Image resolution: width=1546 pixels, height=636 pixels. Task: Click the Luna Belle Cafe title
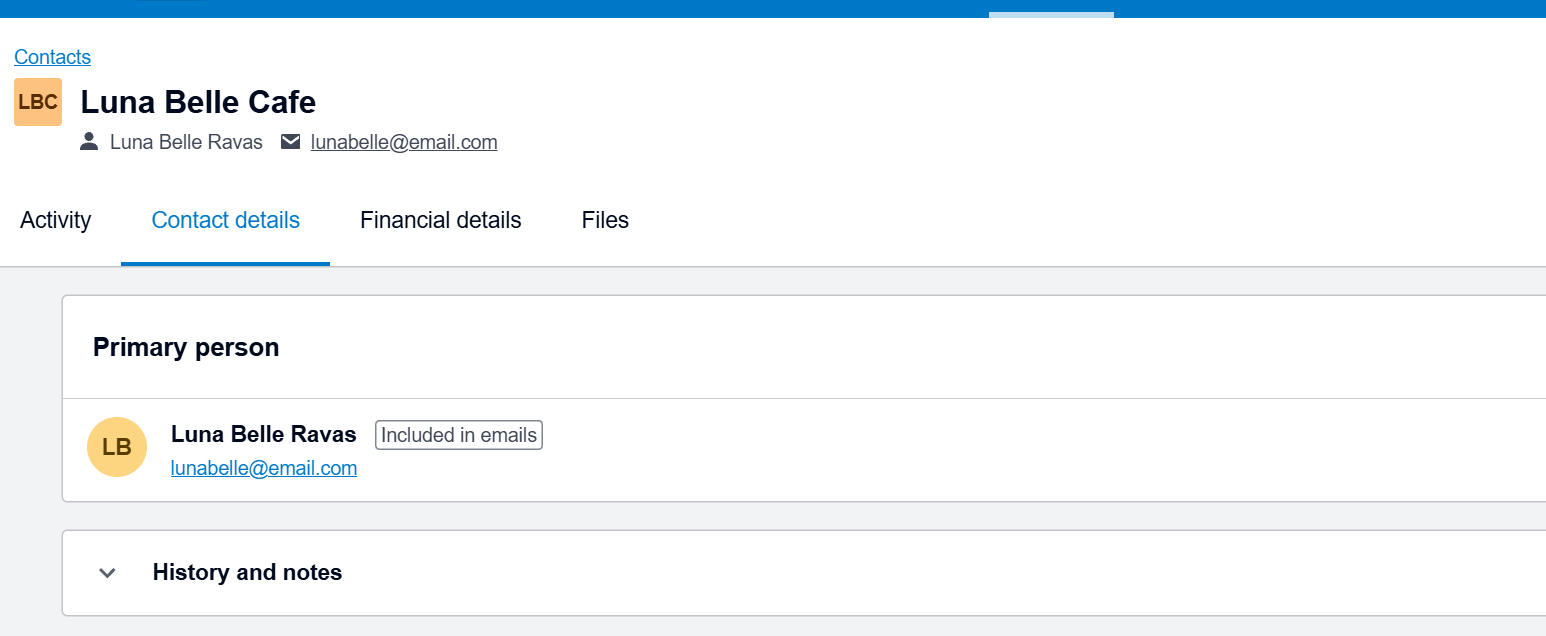pos(198,102)
